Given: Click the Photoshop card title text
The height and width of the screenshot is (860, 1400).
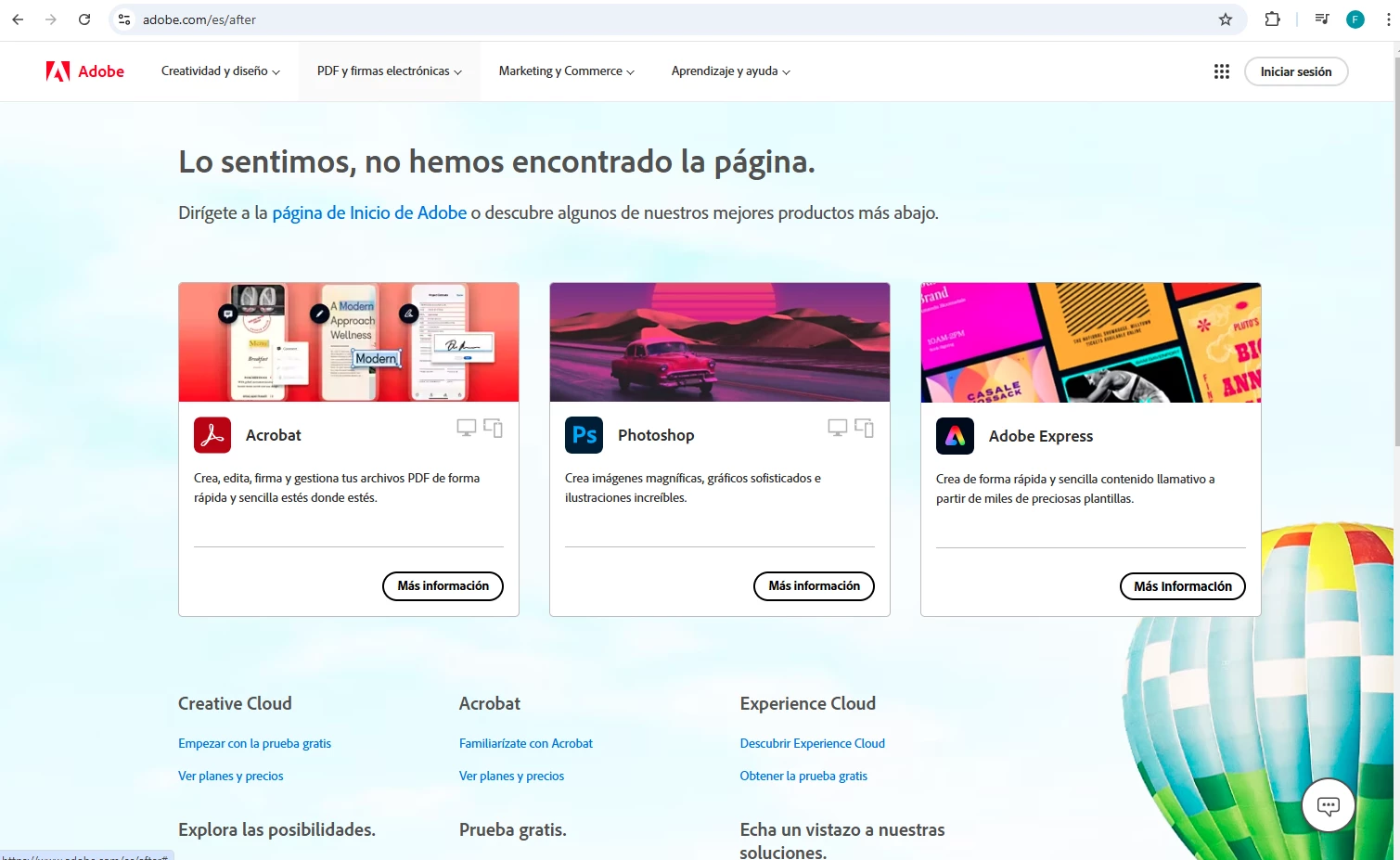Looking at the screenshot, I should point(656,435).
